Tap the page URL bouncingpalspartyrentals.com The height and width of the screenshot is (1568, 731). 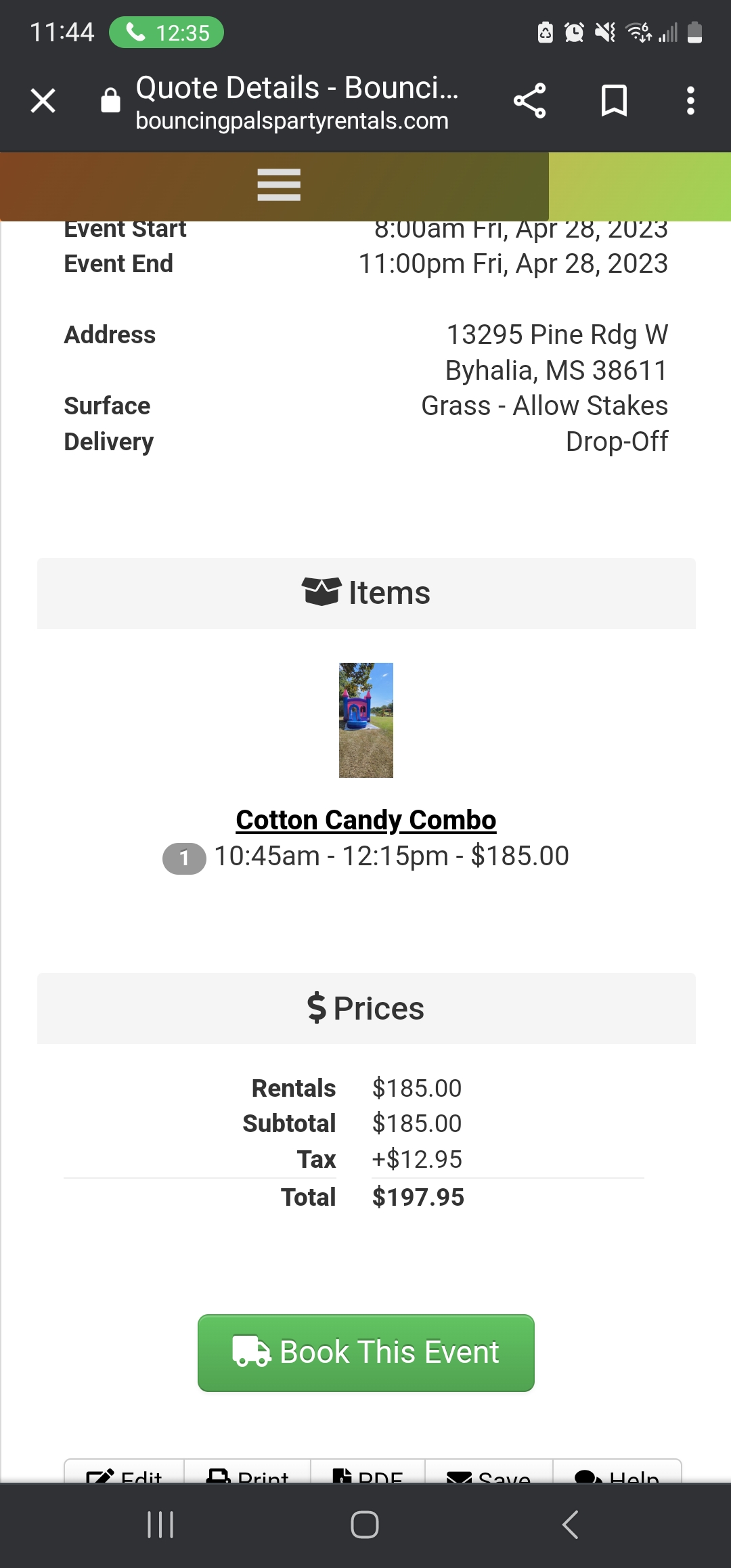(x=292, y=121)
